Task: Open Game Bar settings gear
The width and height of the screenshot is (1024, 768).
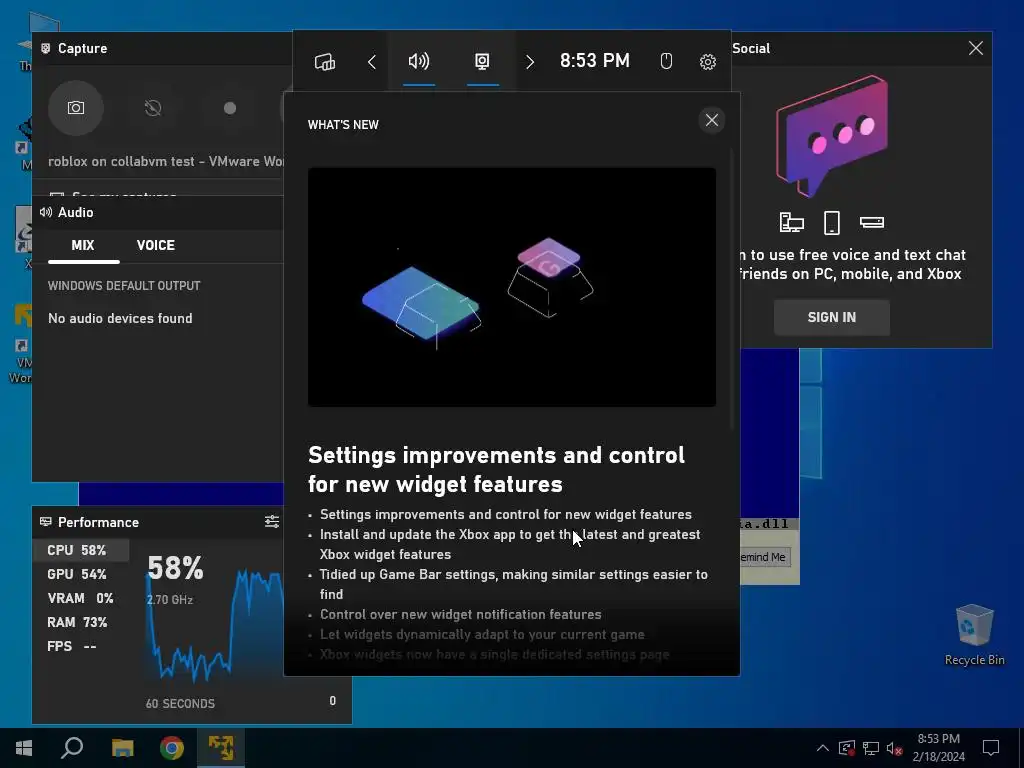Action: coord(707,61)
